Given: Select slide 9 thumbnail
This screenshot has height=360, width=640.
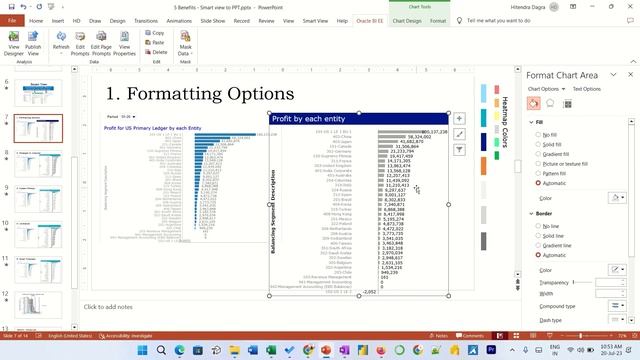Looking at the screenshot, I should pos(38,199).
